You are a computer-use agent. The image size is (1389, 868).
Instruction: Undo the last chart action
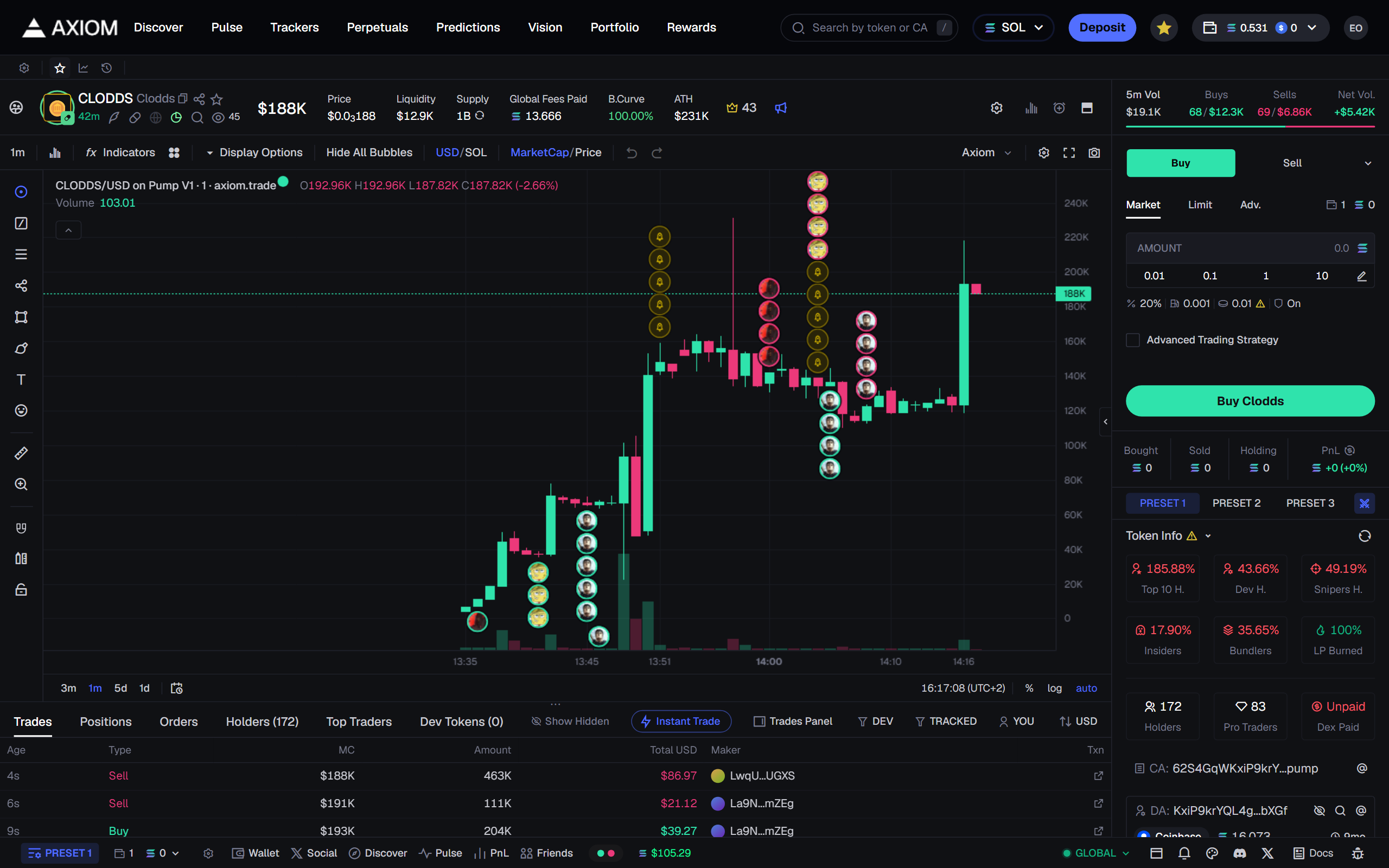[632, 152]
